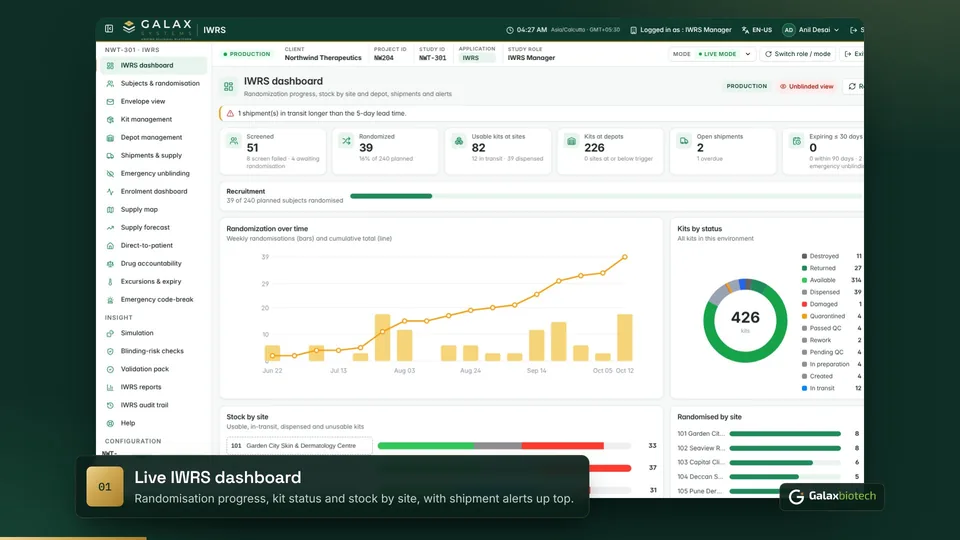Select 101 Garden City Skin & Dermatology Centre

pos(299,446)
